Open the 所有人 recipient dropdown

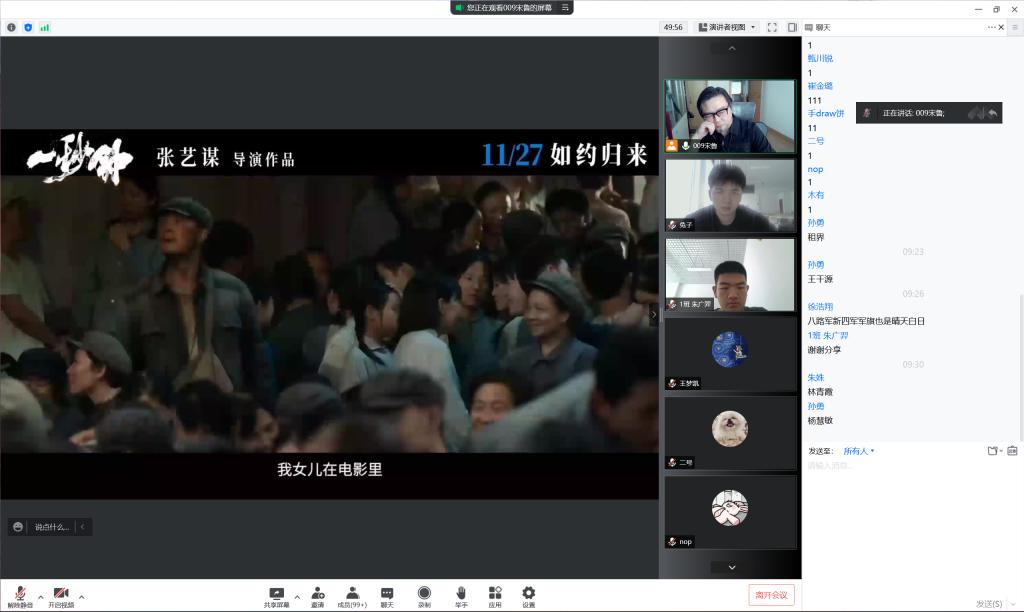(x=858, y=451)
